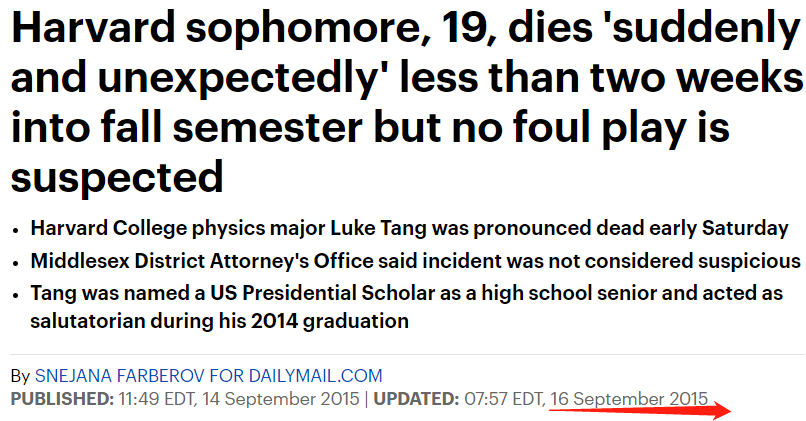Select the Luke Tang pronounced dead bullet
Screen dimensions: 806x421
pyautogui.click(x=409, y=228)
